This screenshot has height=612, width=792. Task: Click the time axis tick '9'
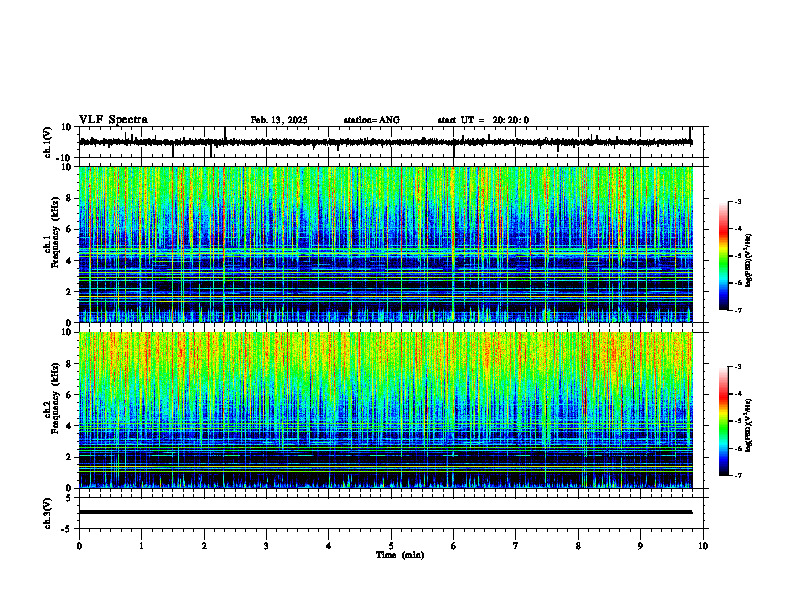(640, 546)
